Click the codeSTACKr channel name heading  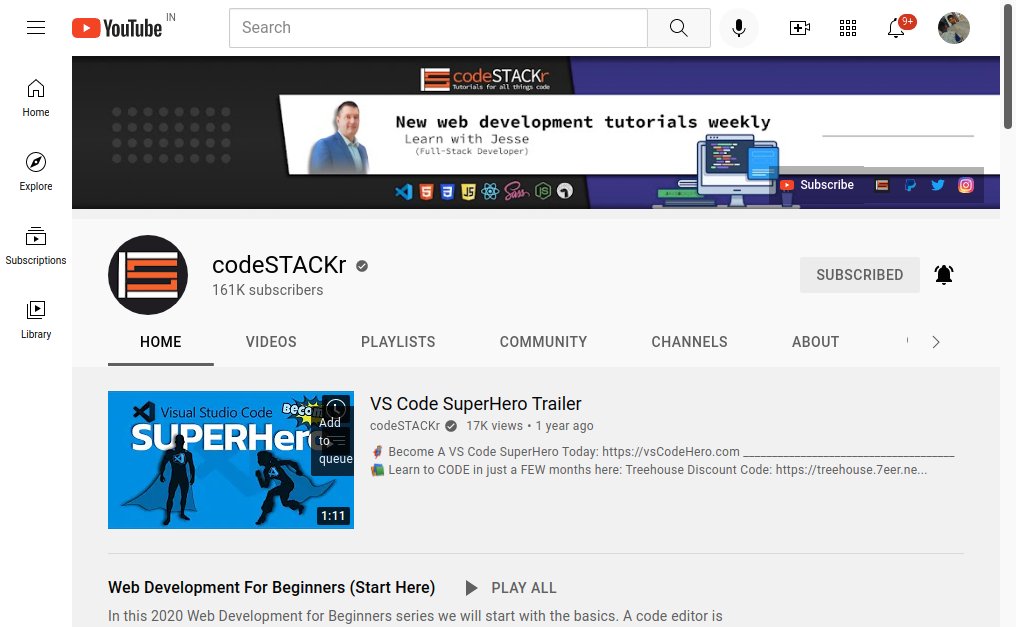pyautogui.click(x=279, y=265)
